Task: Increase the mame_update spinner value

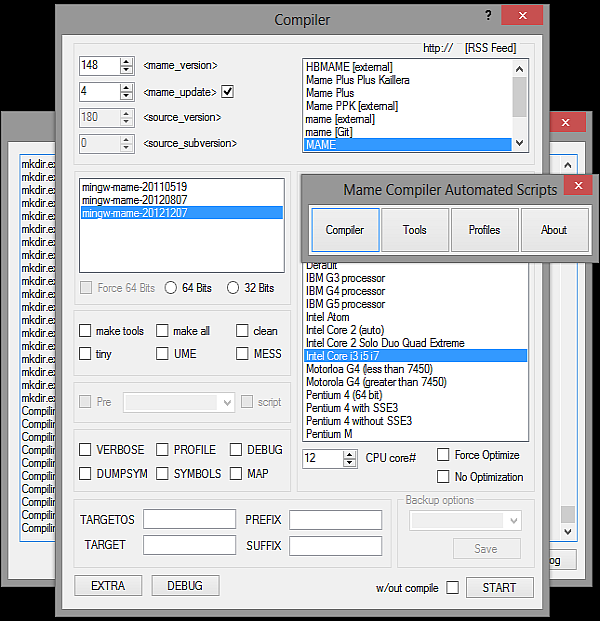Action: click(126, 88)
